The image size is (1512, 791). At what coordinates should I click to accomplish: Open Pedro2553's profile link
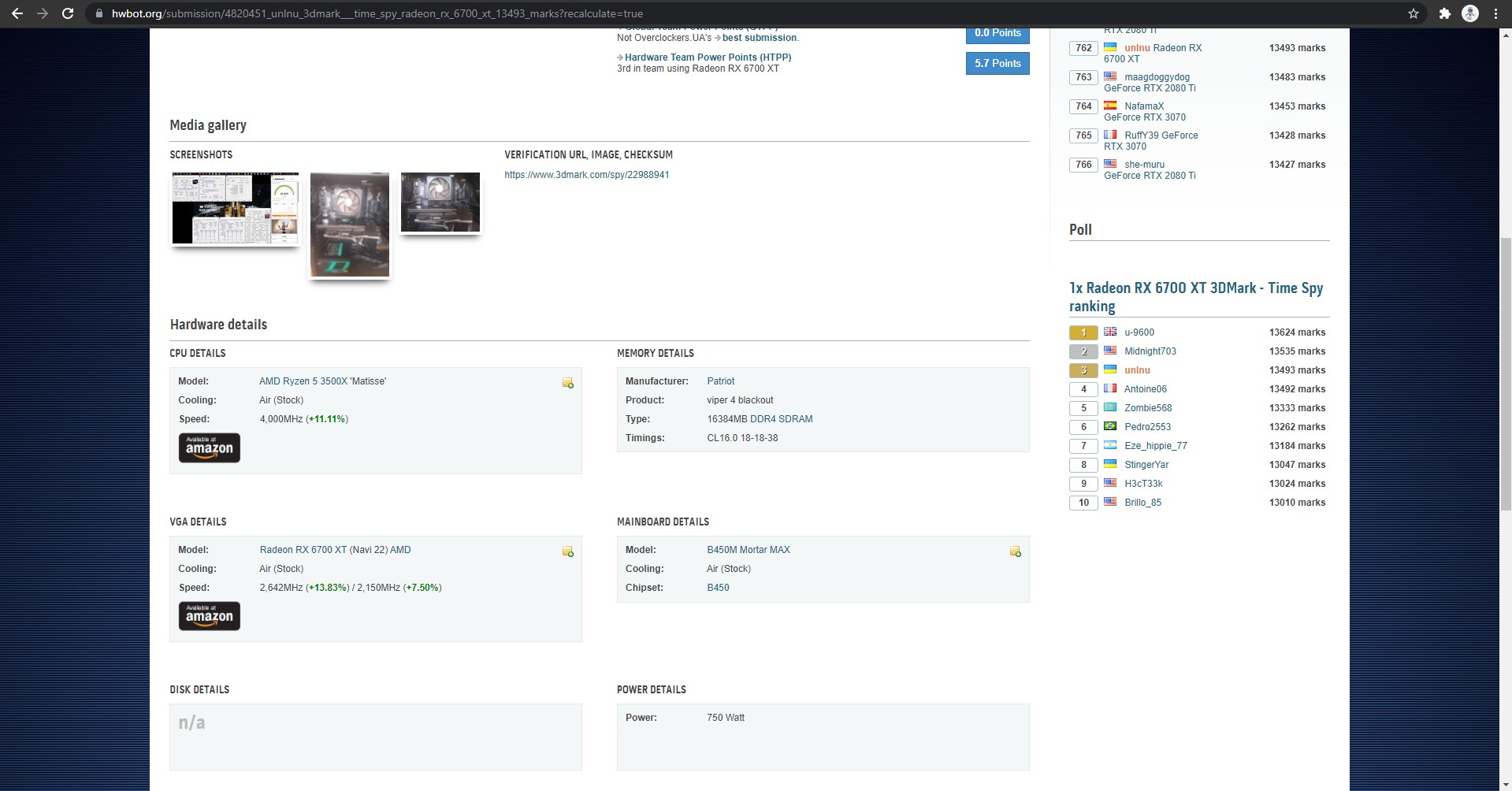tap(1148, 427)
